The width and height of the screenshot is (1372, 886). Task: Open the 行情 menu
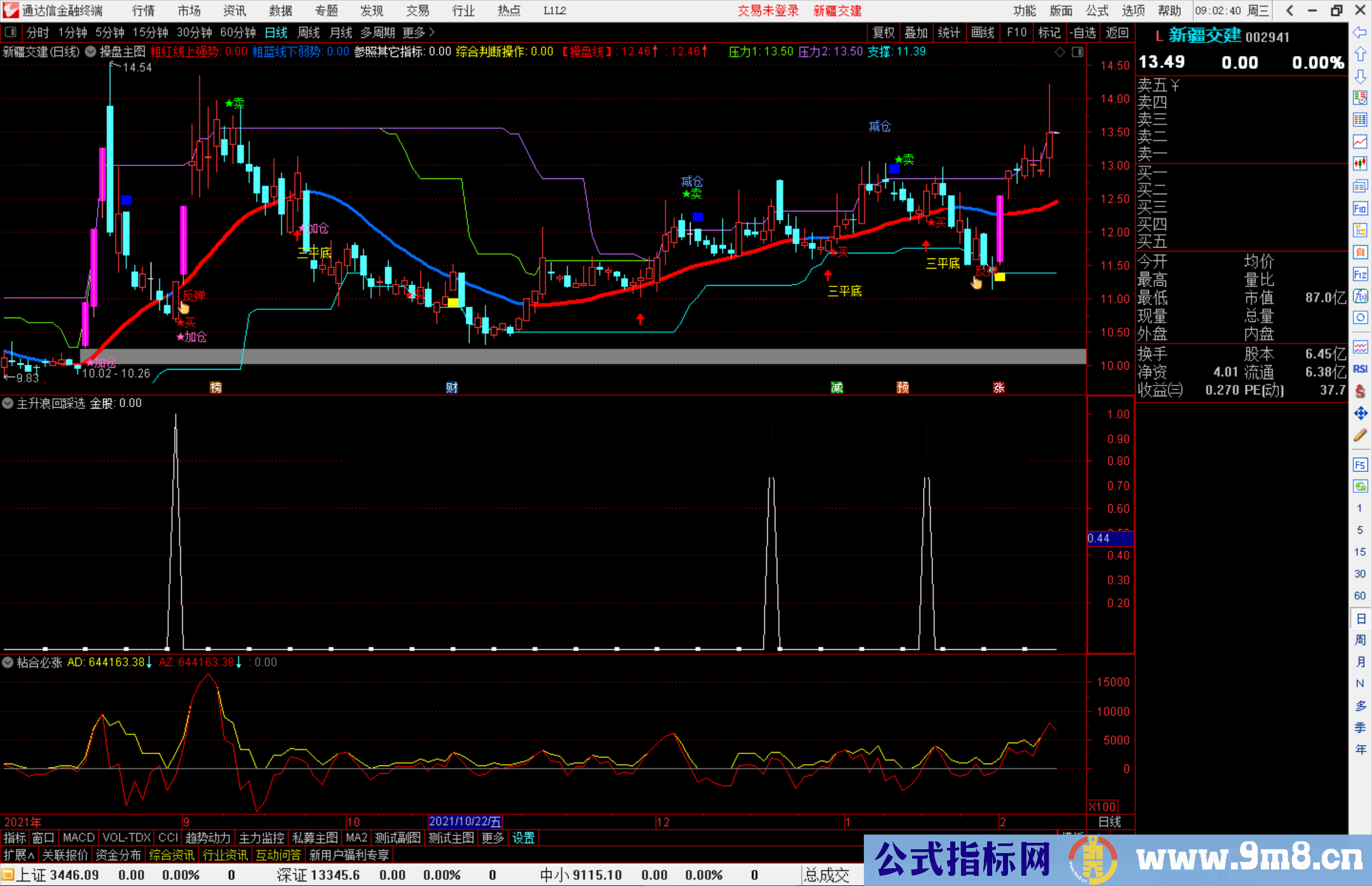[x=144, y=11]
